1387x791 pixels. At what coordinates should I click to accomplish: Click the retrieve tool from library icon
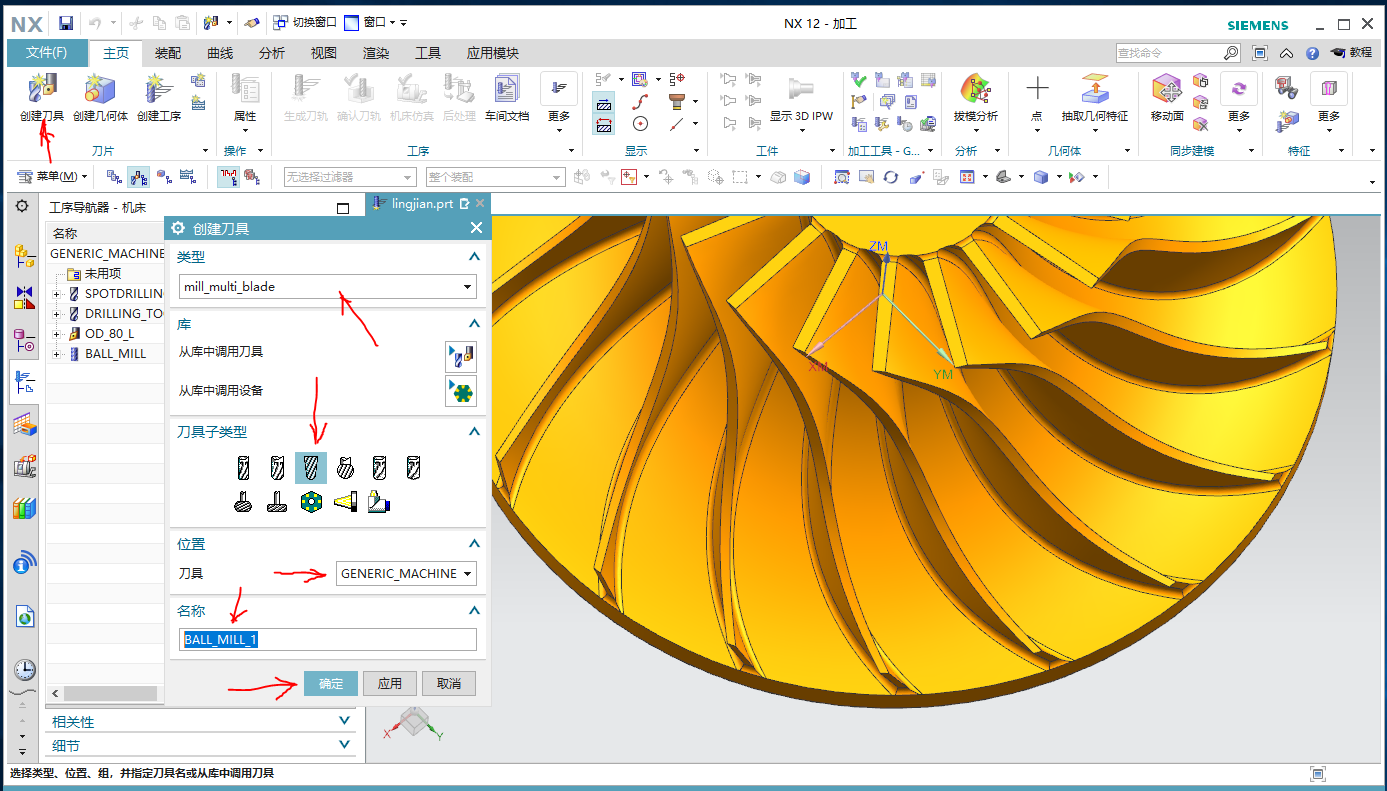460,356
